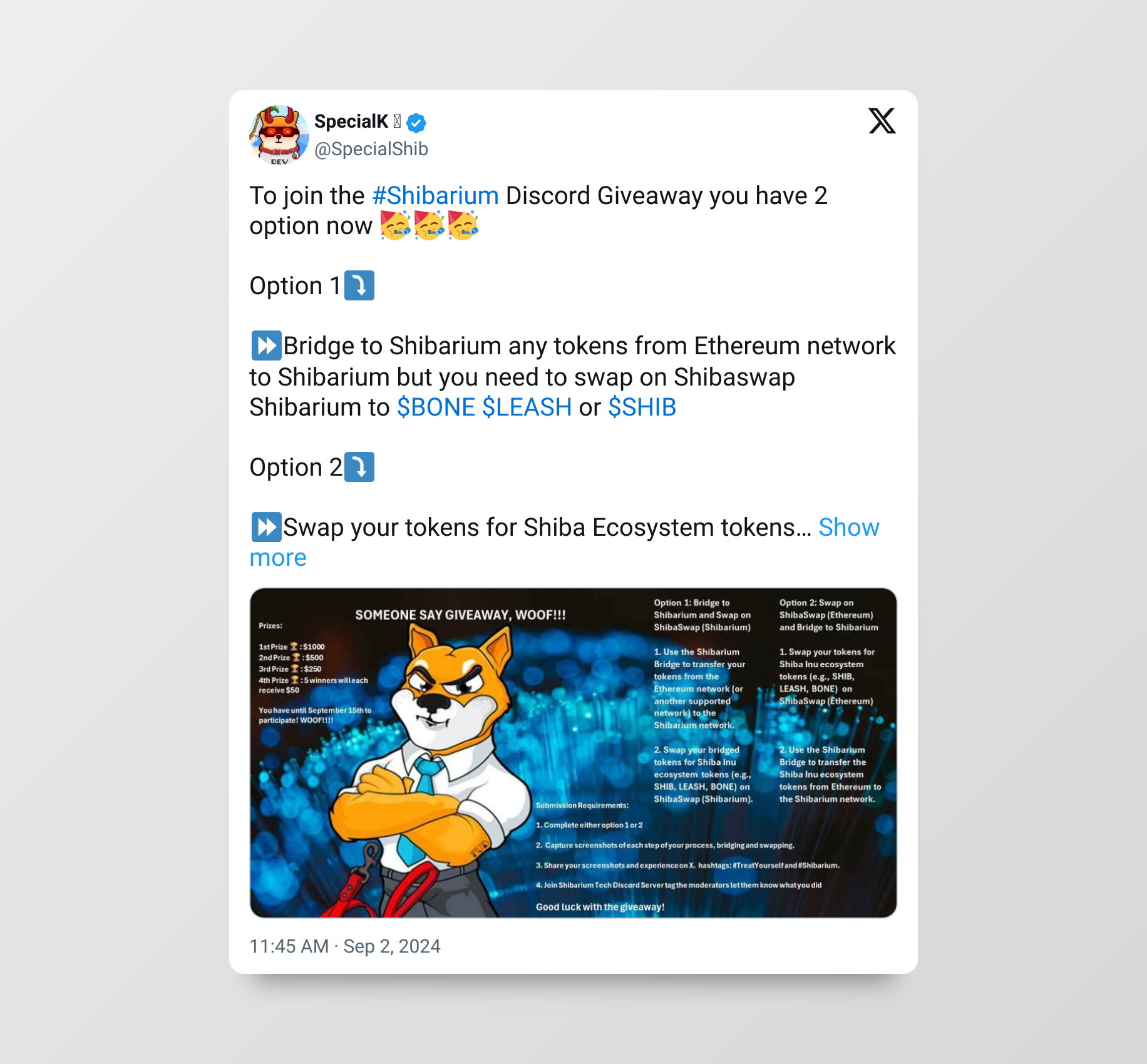This screenshot has width=1147, height=1064.
Task: Click fast-forward emoji before "Bridge to Shibarium"
Action: tap(266, 345)
